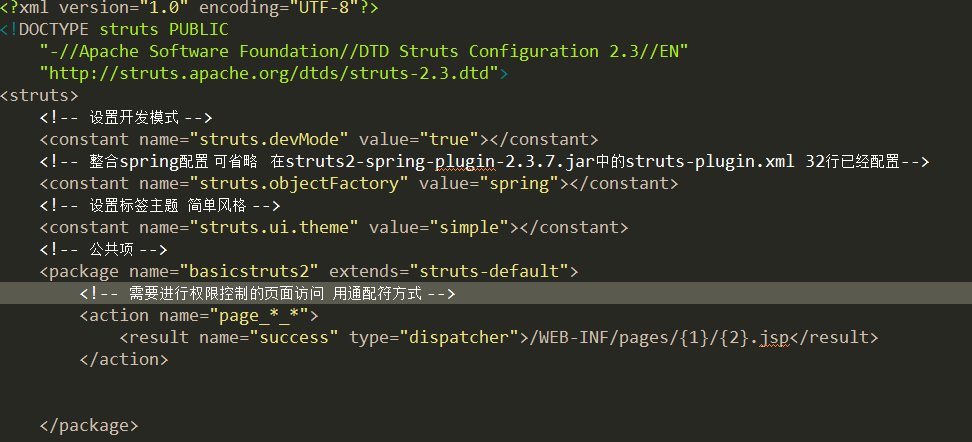Click the 设置开发模式 comment
Screen dimensions: 972x442
click(126, 117)
